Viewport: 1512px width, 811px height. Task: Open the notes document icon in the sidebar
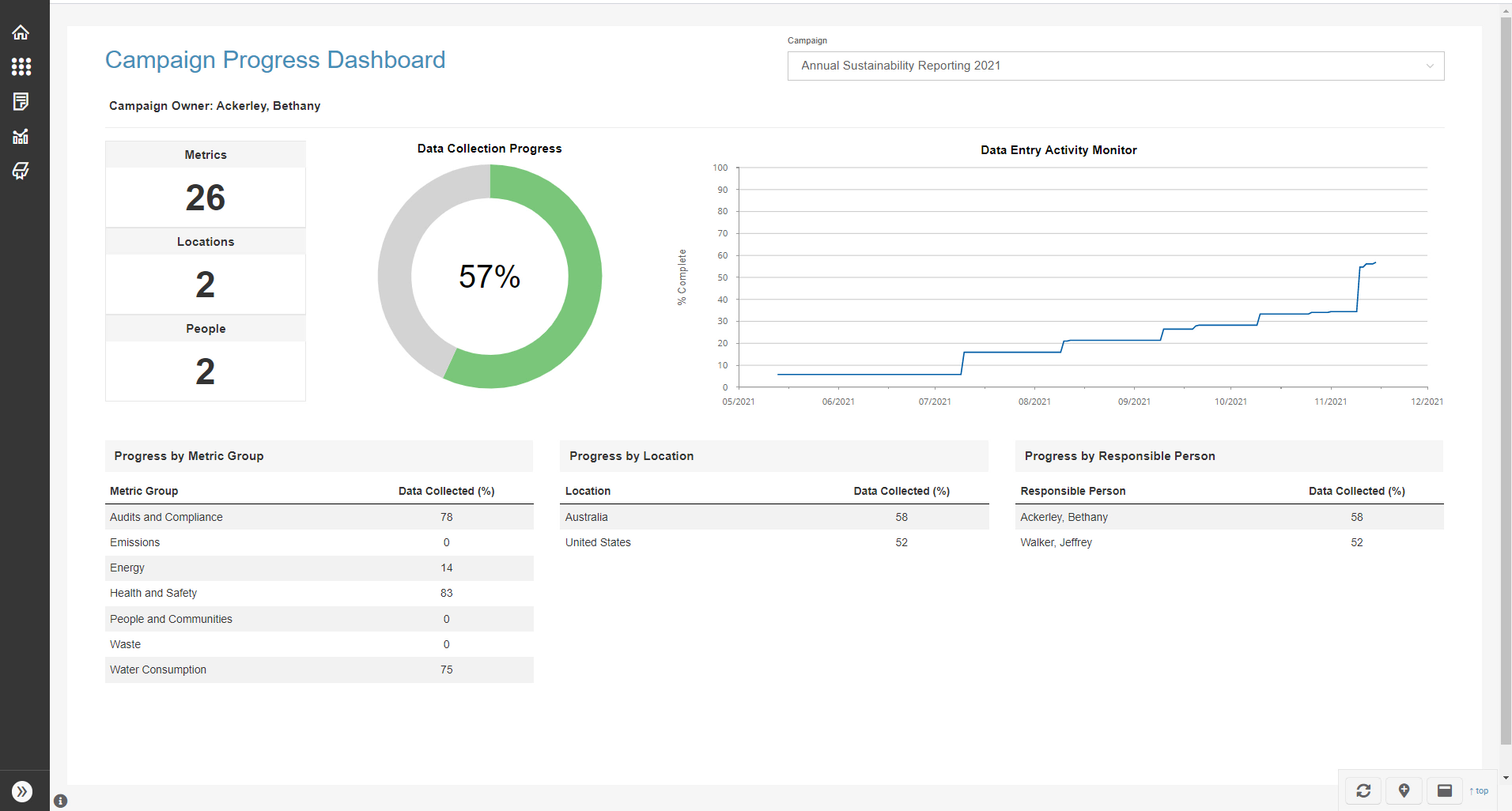(21, 101)
